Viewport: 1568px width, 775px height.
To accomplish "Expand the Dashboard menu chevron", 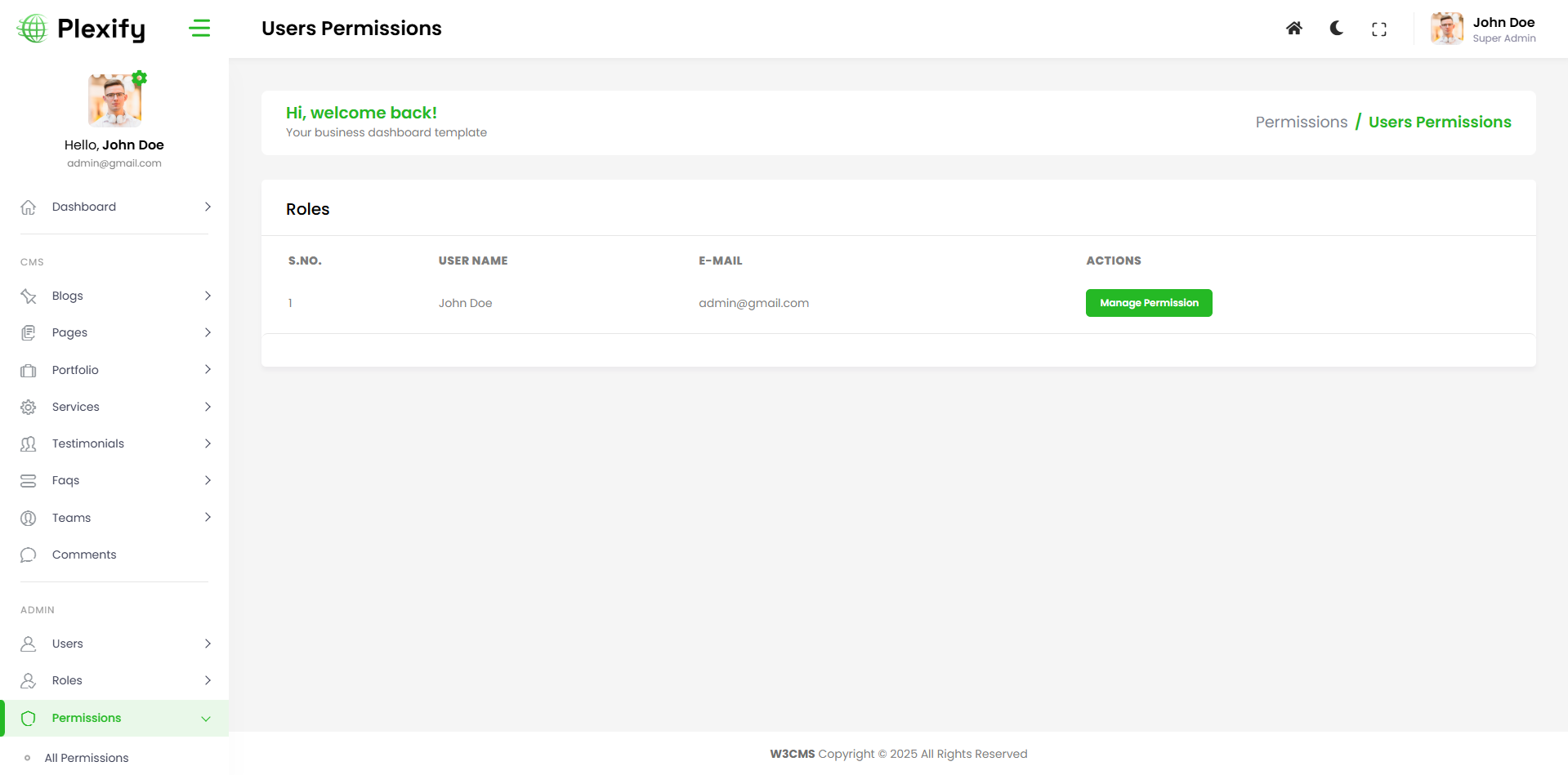I will 208,207.
